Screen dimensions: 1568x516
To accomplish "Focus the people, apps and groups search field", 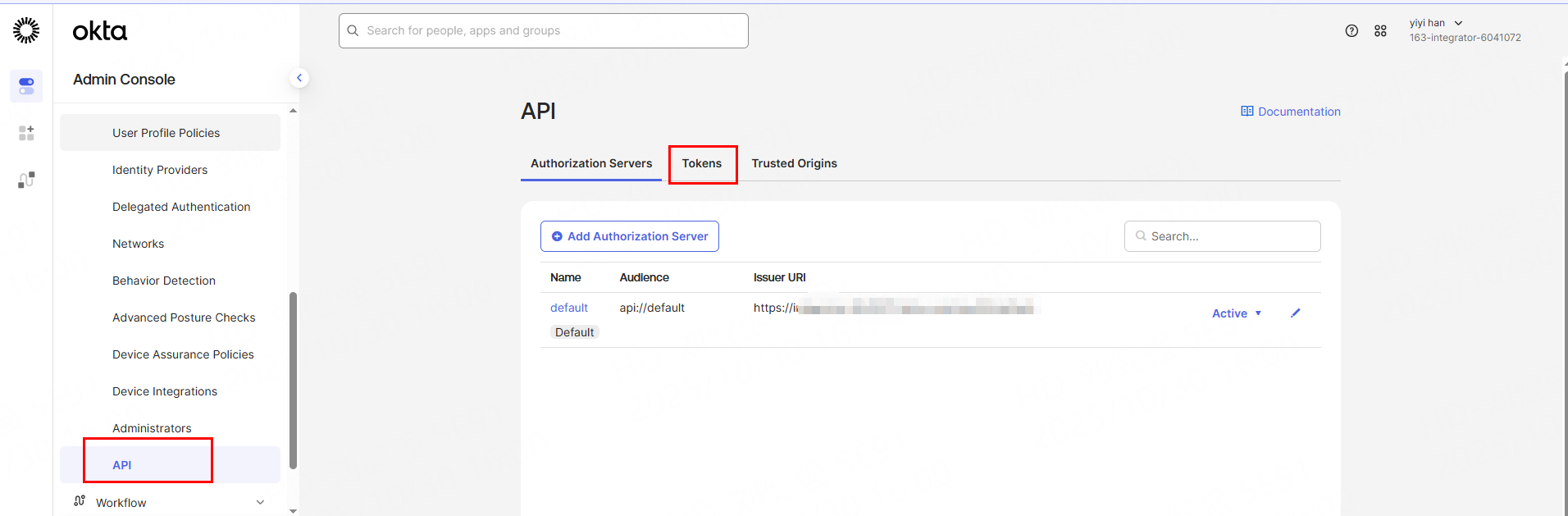I will pos(543,31).
